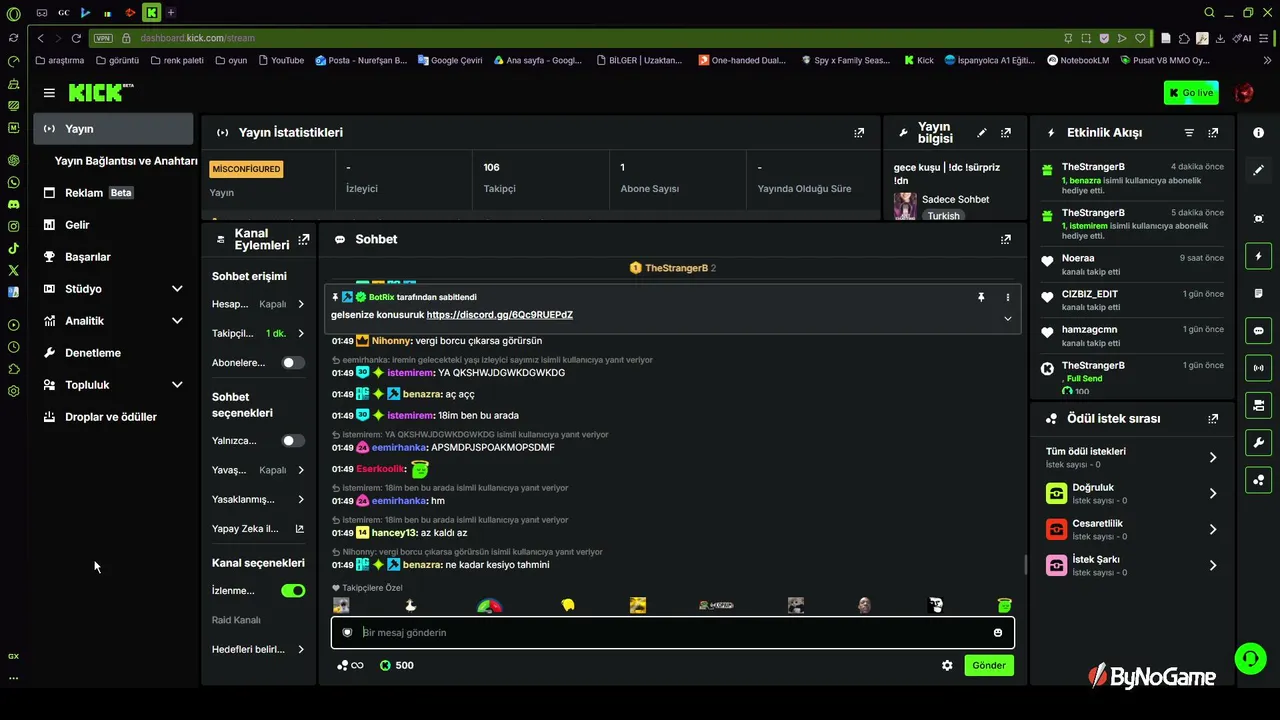Collapse the pinned message with chevron
Viewport: 1280px width, 720px height.
pos(1007,318)
